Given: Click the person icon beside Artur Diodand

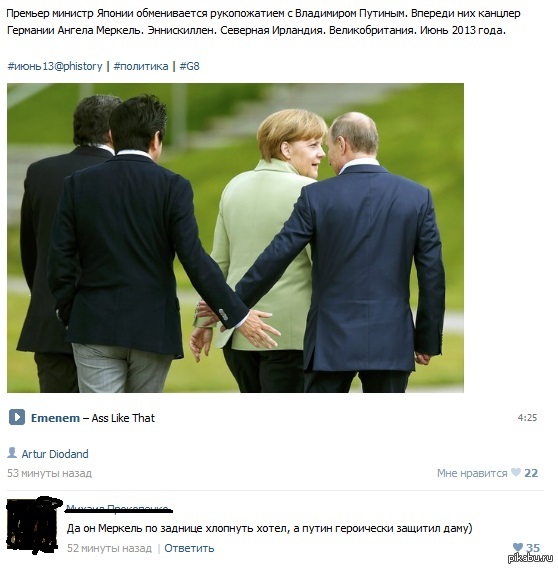Looking at the screenshot, I should pyautogui.click(x=12, y=453).
